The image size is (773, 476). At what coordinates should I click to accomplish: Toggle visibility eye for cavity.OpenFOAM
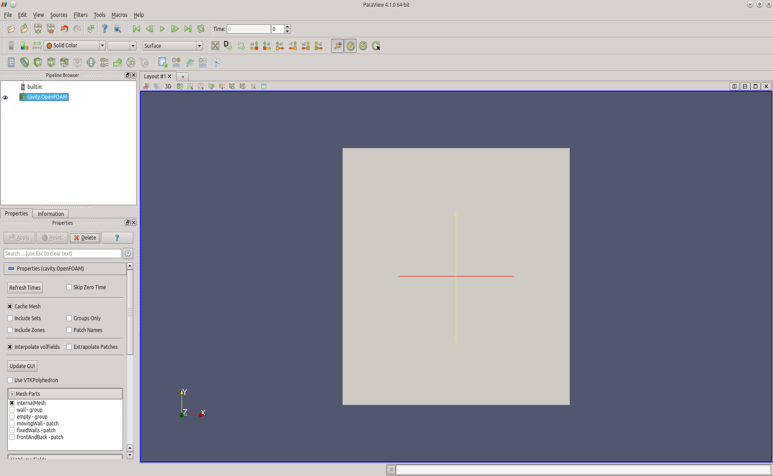click(5, 98)
